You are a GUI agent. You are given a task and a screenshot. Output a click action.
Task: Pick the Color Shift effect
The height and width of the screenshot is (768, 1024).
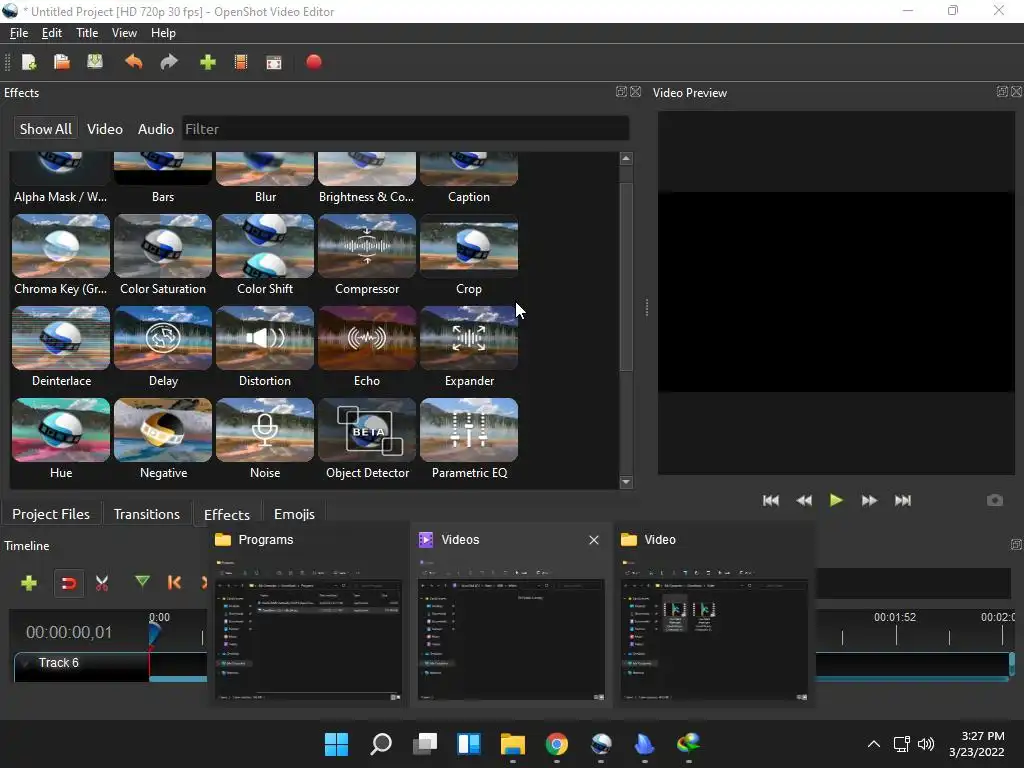coord(265,255)
